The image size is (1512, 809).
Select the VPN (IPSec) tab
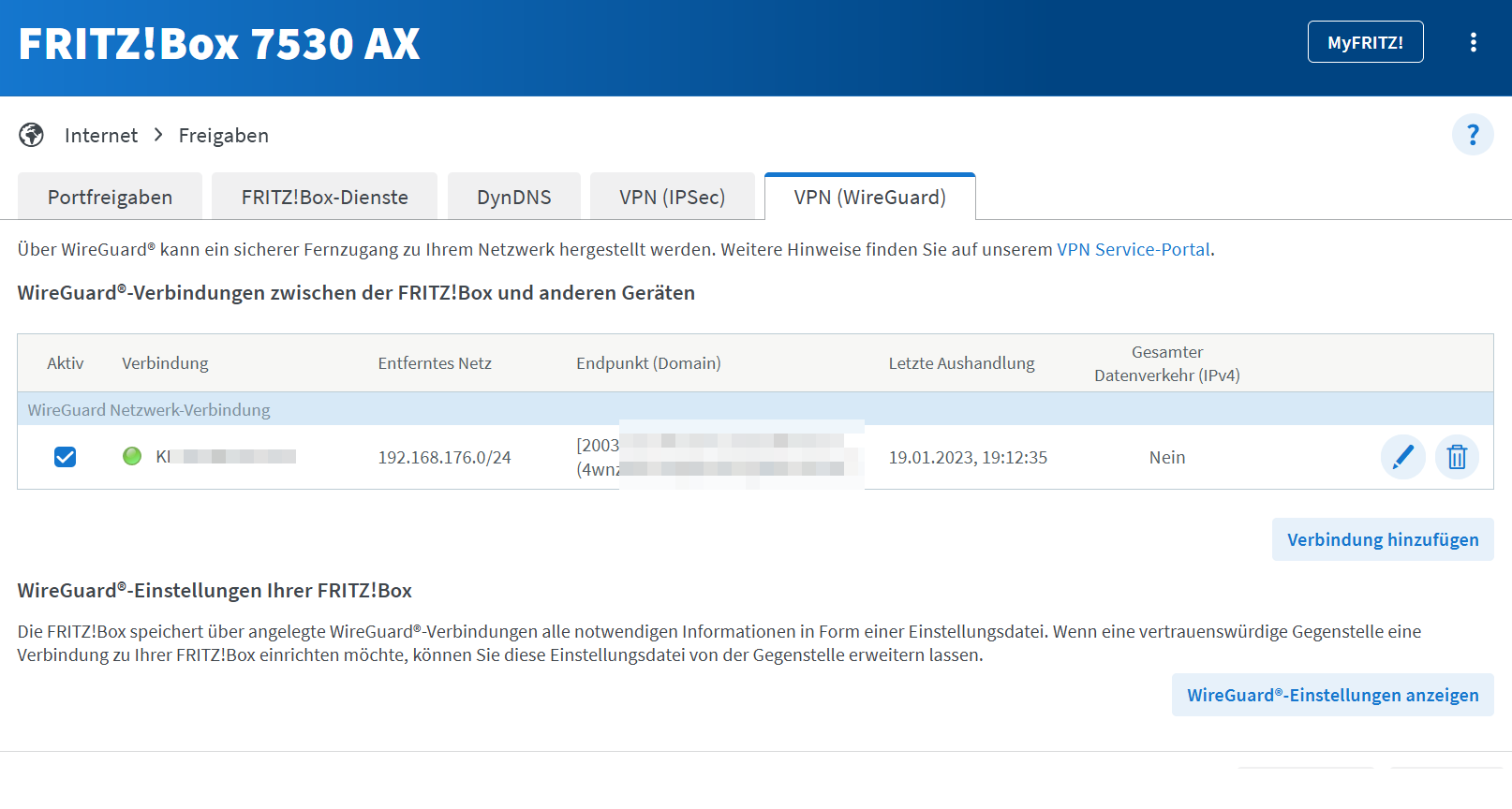[672, 197]
